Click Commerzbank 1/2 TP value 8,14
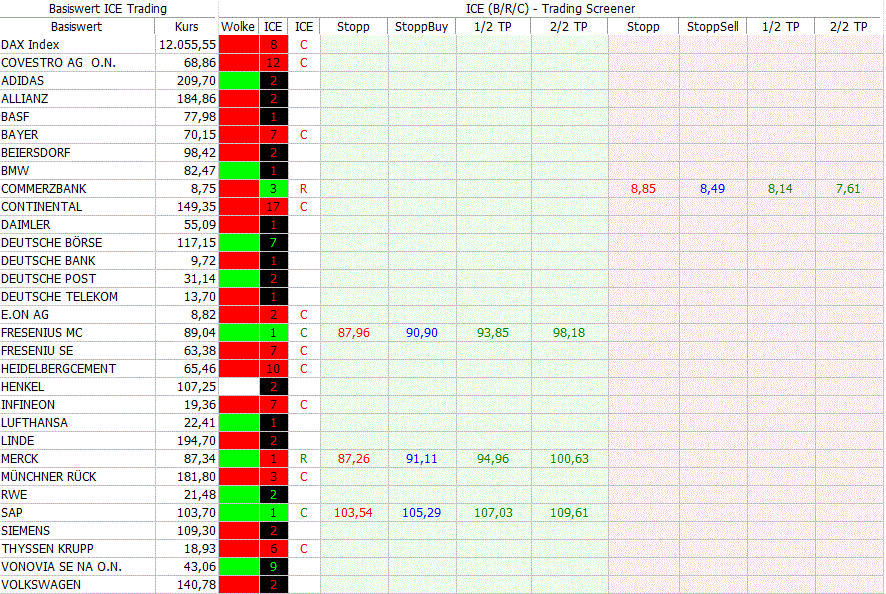The image size is (886, 594). (x=780, y=189)
